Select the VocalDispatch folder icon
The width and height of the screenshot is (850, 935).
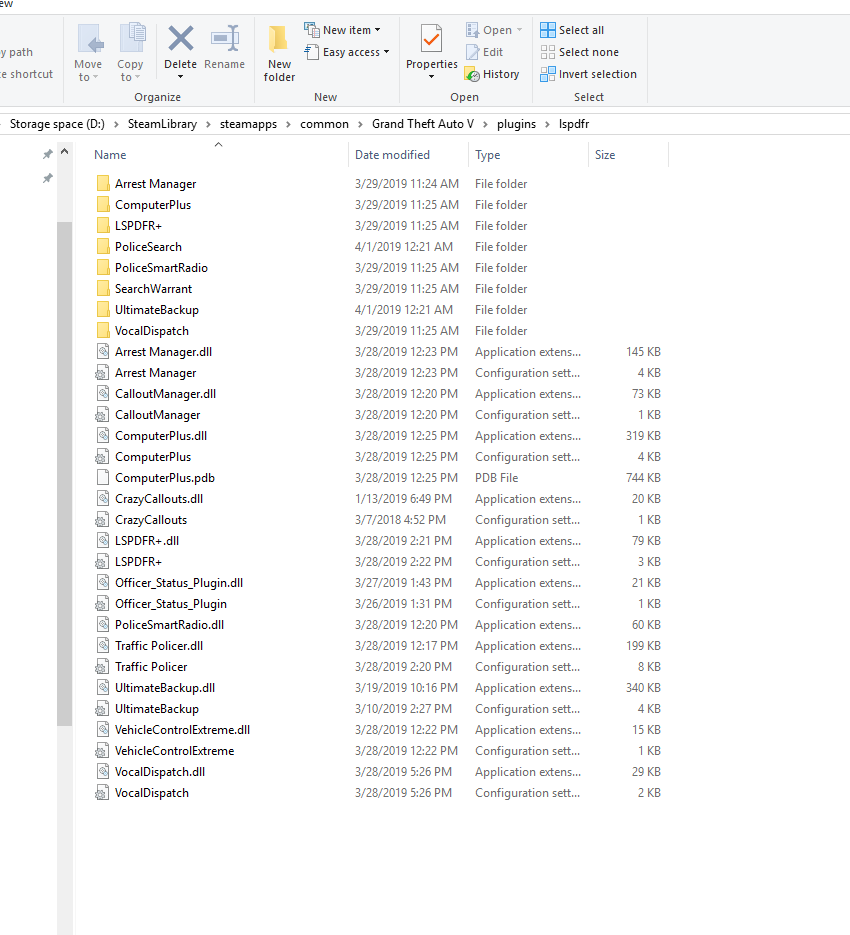click(103, 330)
